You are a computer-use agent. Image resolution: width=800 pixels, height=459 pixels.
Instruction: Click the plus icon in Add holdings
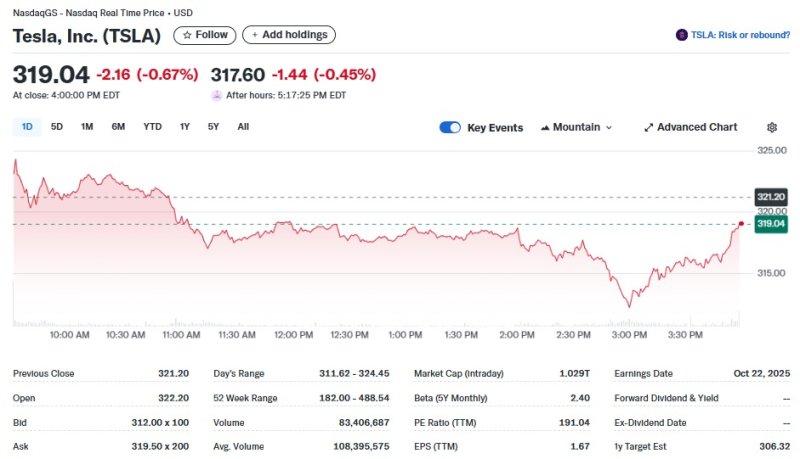[x=253, y=35]
